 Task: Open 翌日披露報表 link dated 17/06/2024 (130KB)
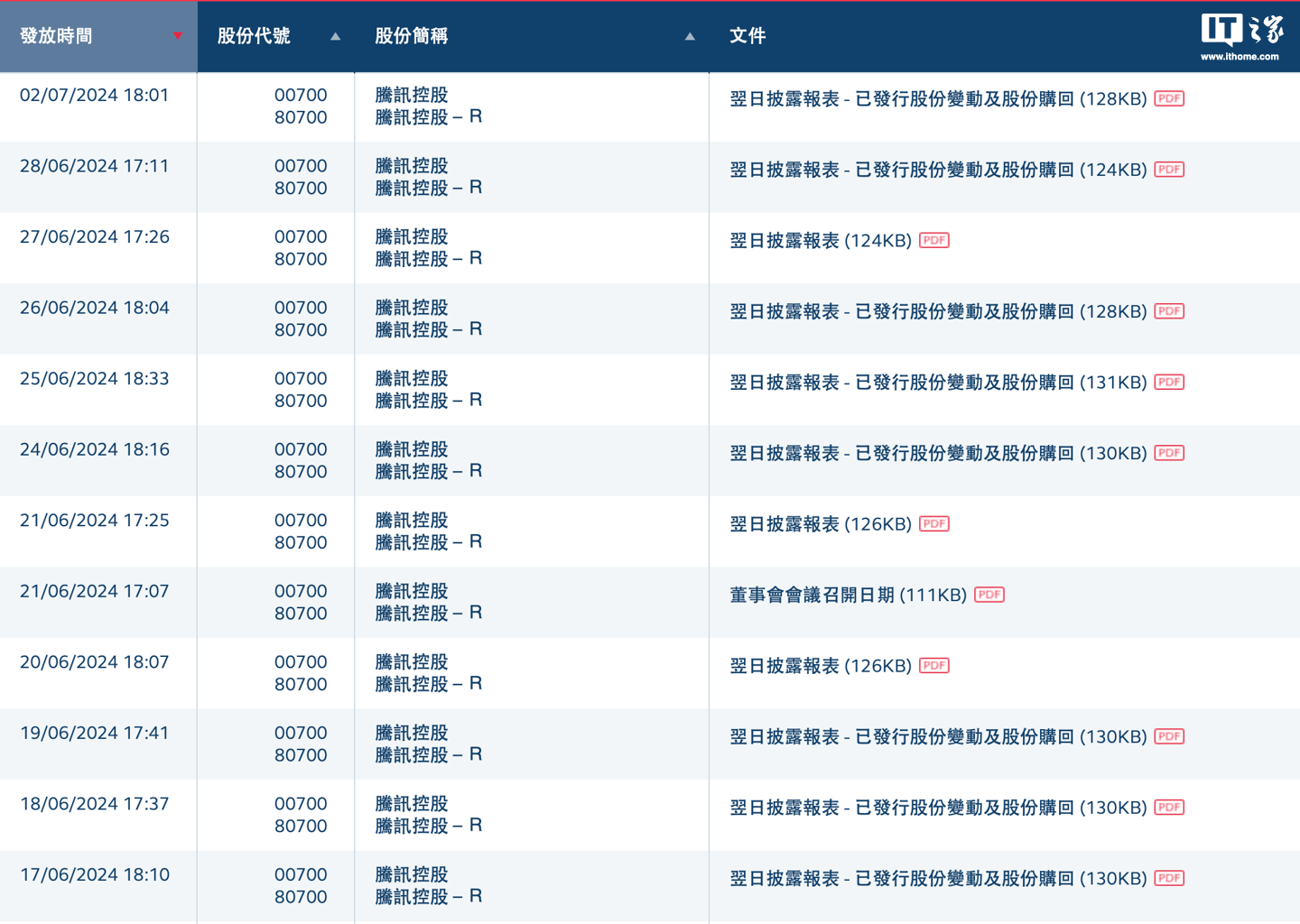tap(938, 879)
